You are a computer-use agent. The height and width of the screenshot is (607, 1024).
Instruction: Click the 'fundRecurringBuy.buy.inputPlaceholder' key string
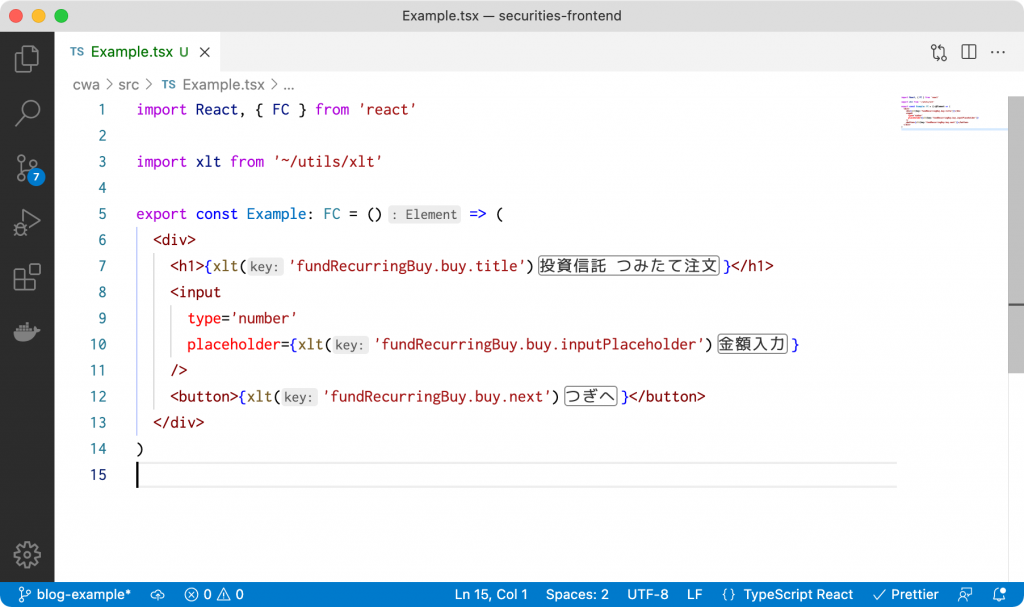(x=539, y=344)
